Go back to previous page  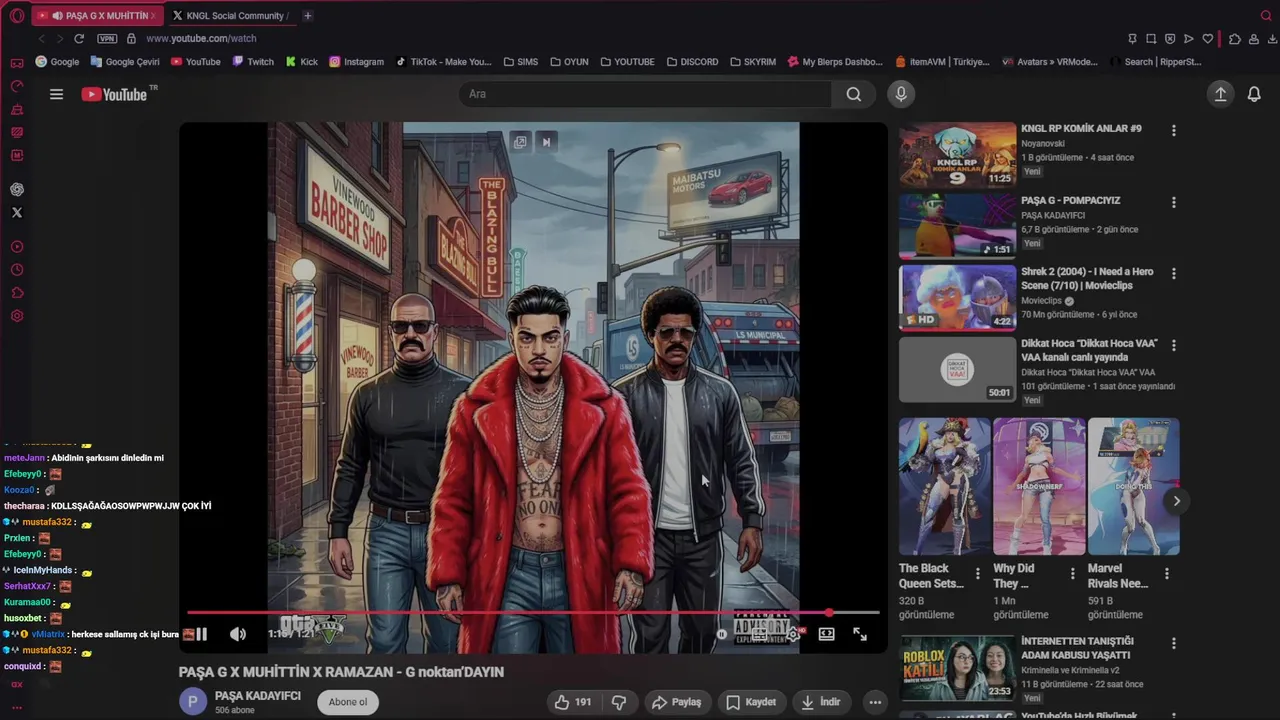click(41, 38)
